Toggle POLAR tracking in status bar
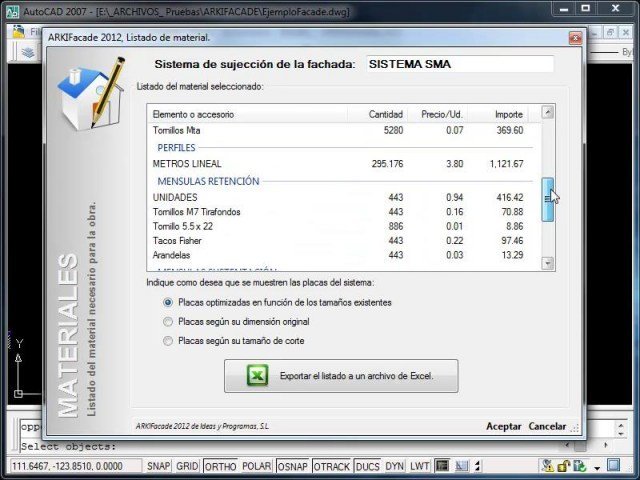 [x=256, y=466]
